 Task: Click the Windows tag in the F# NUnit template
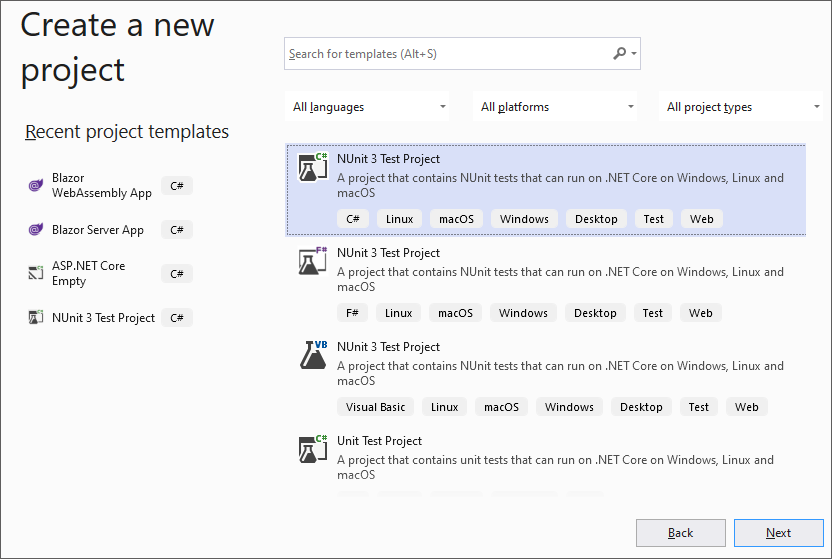(x=523, y=313)
